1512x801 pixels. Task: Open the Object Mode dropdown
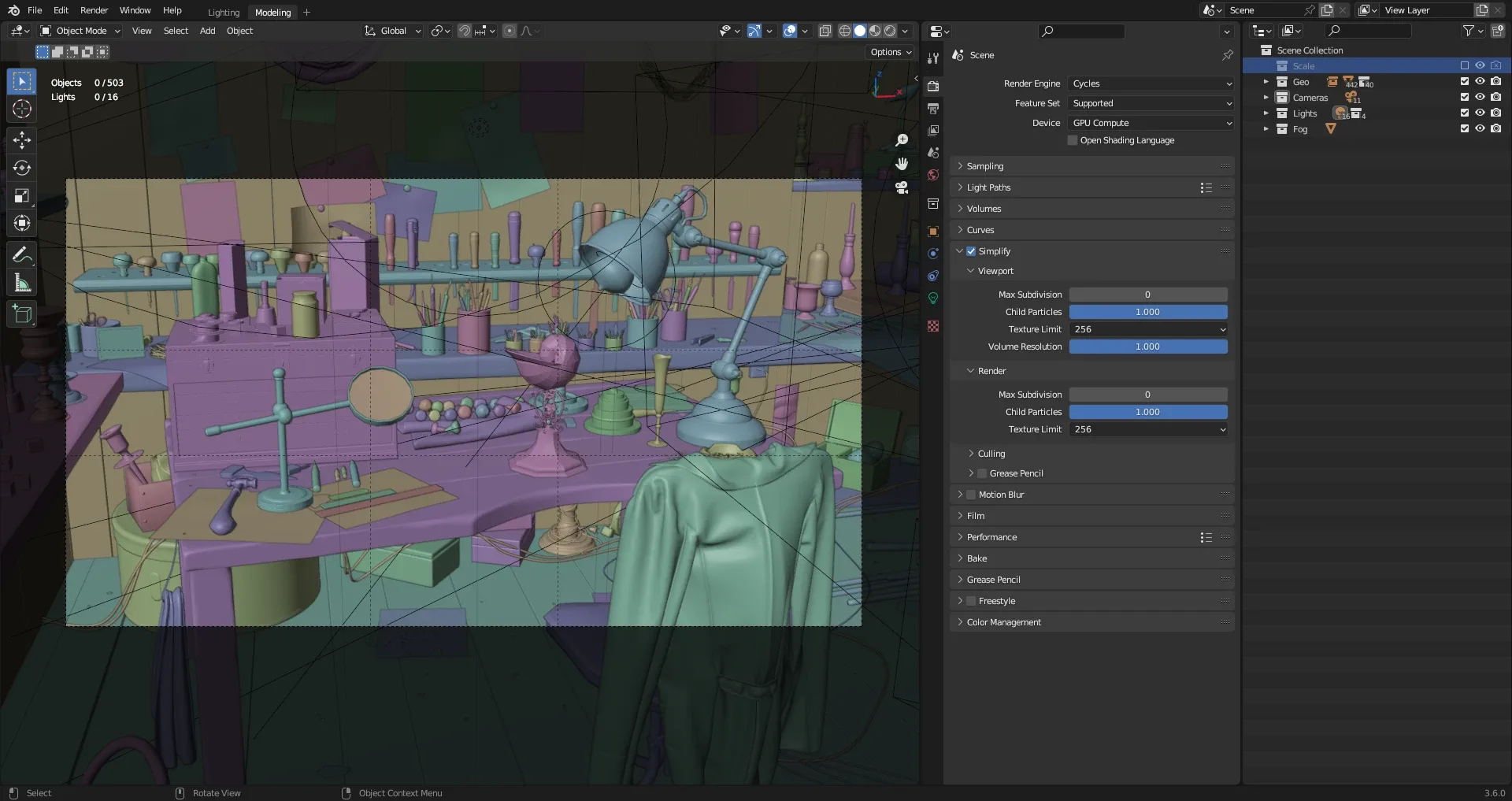(80, 31)
